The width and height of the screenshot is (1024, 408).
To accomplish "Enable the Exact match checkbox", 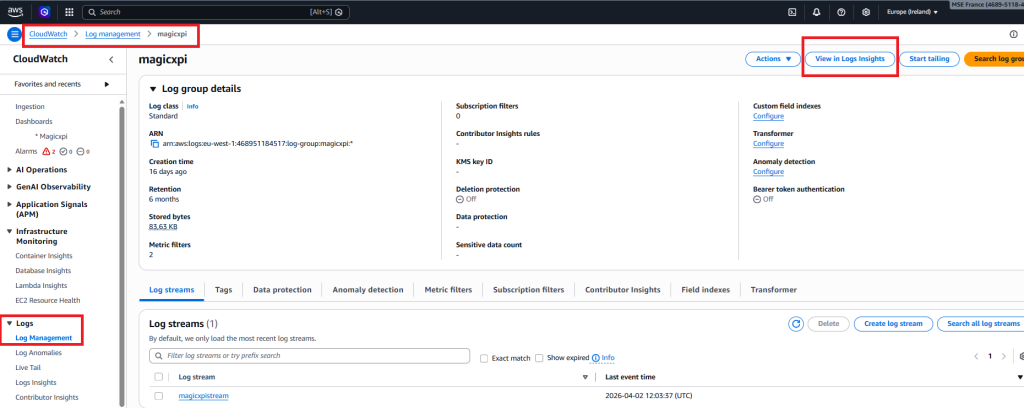I will click(485, 357).
